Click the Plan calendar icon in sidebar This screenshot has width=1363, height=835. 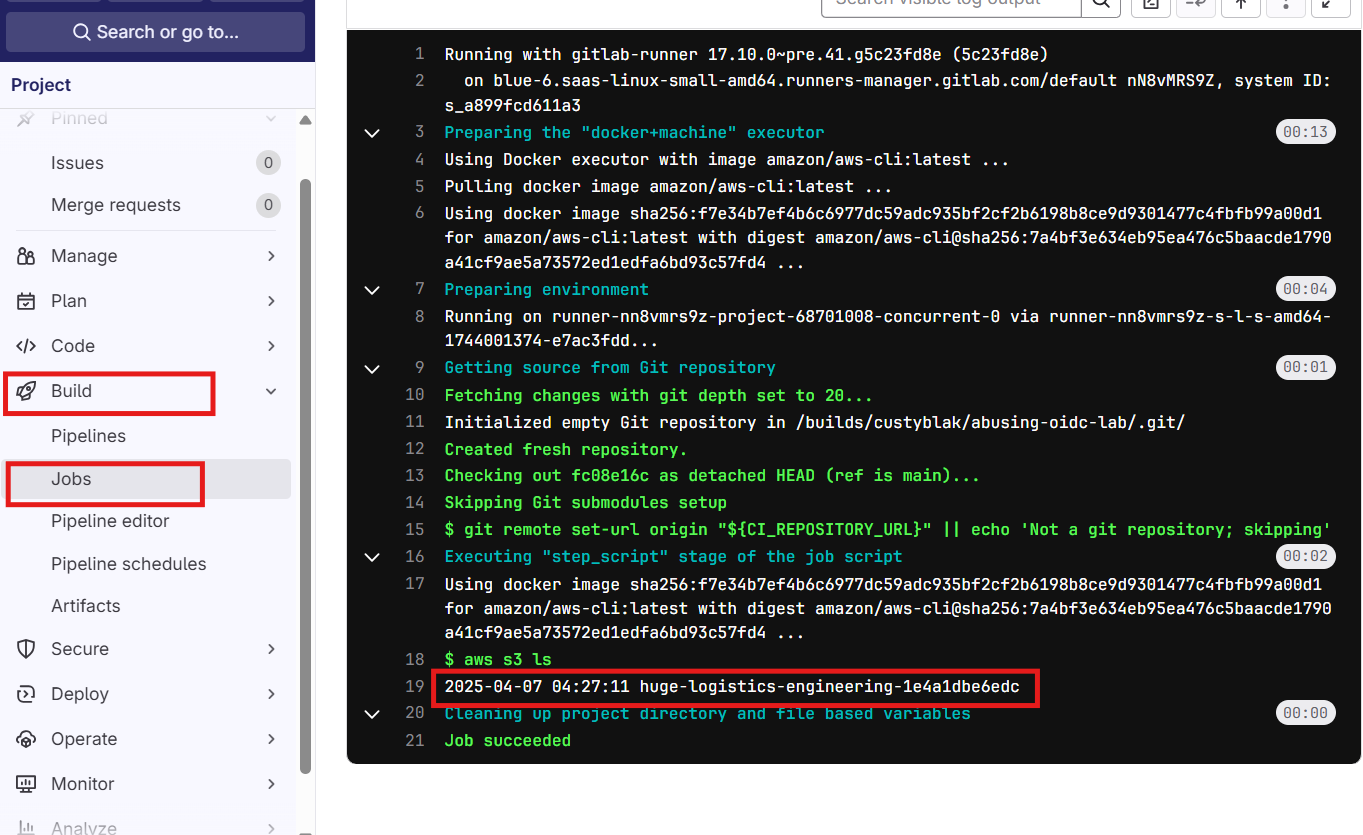[x=27, y=301]
